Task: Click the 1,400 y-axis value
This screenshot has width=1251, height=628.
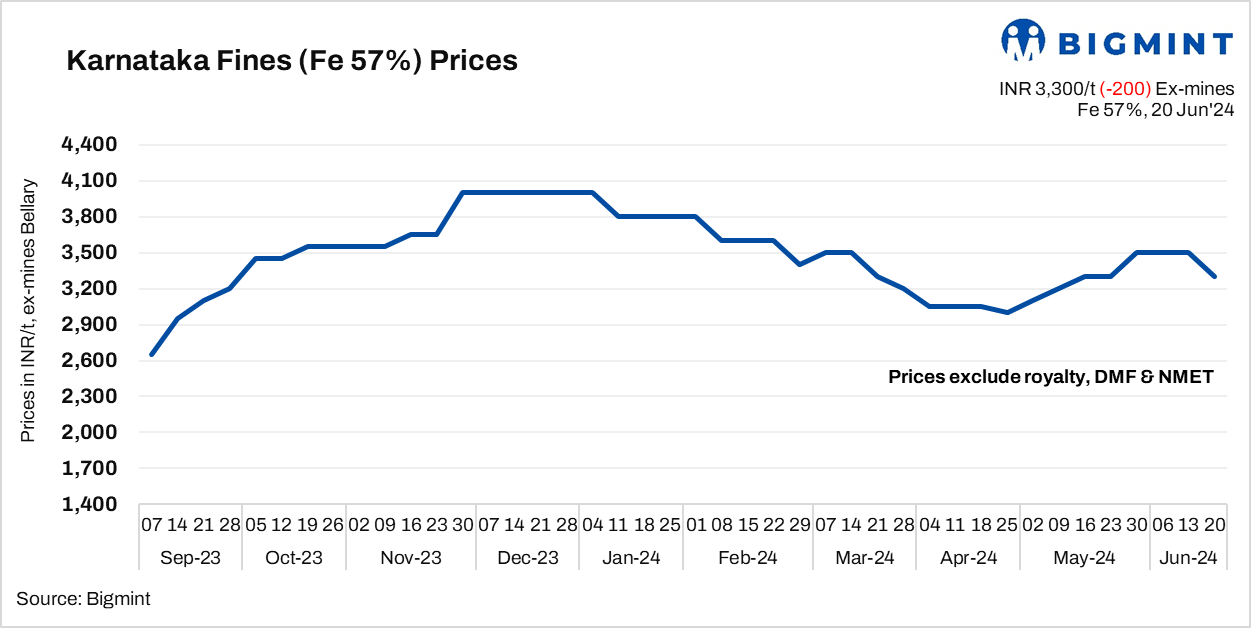Action: coord(90,505)
